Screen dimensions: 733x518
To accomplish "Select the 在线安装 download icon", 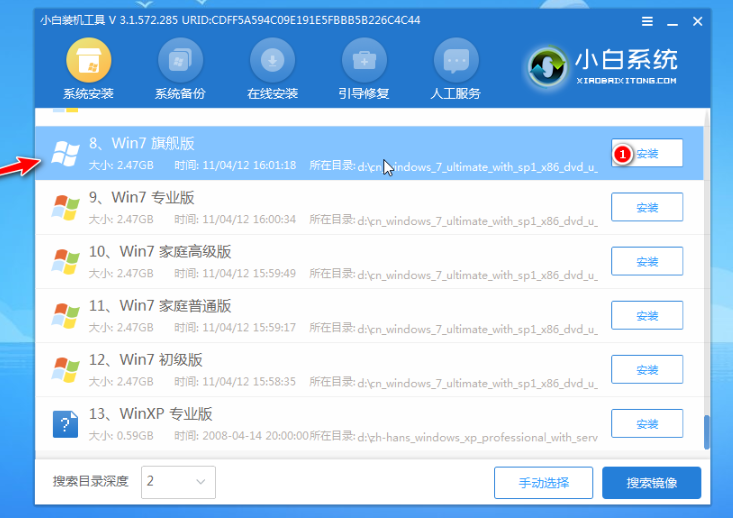I will (272, 62).
